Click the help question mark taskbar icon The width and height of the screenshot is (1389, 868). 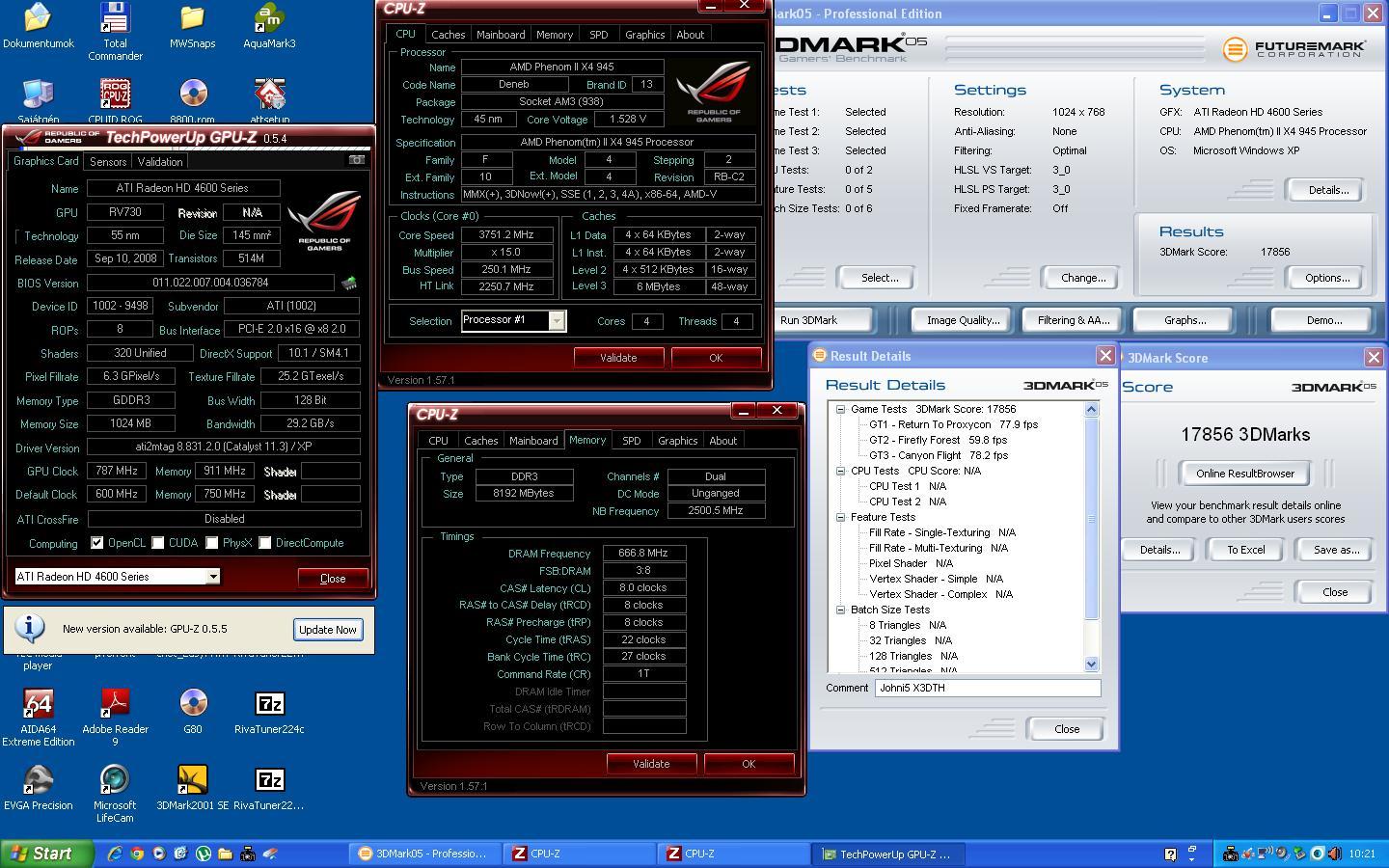click(1170, 854)
